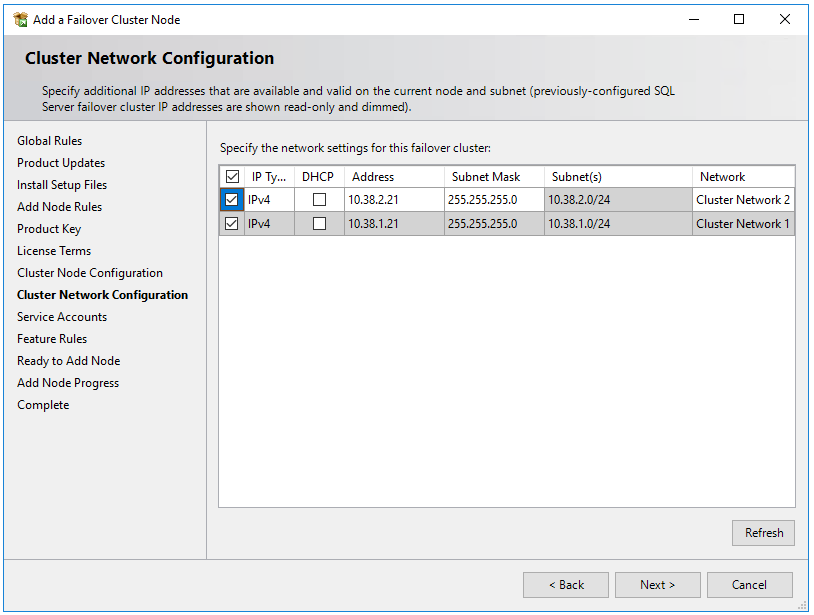This screenshot has height=615, width=814.
Task: Open the Service Accounts step
Action: 61,316
